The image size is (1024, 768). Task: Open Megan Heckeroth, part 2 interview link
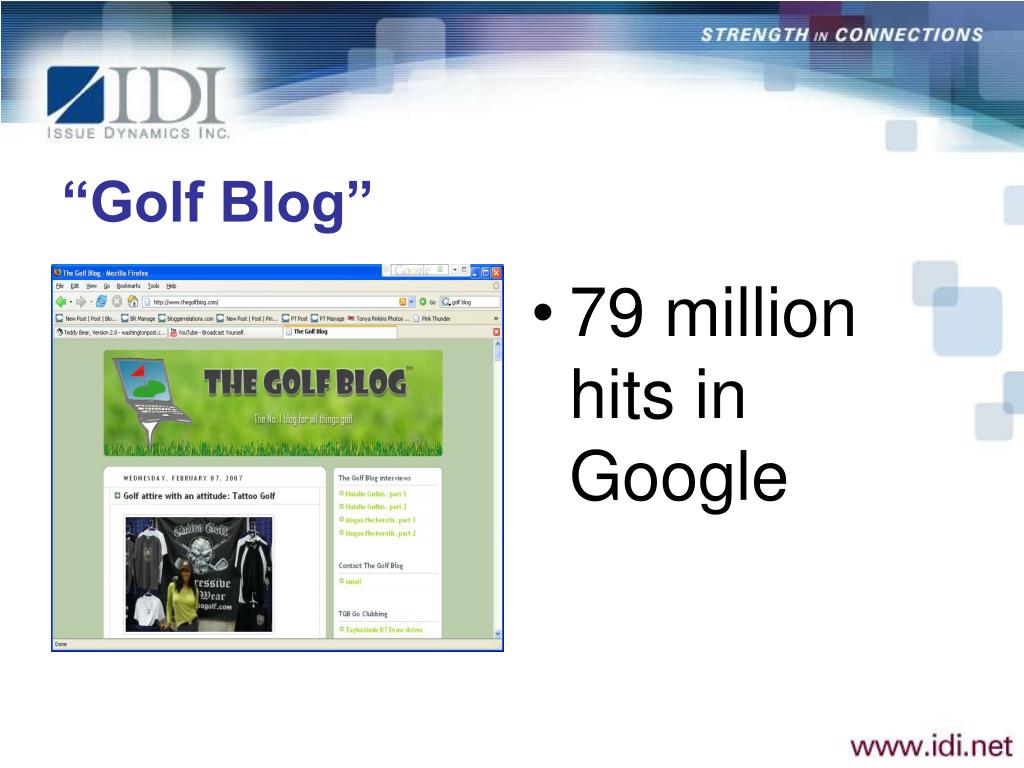(x=380, y=533)
